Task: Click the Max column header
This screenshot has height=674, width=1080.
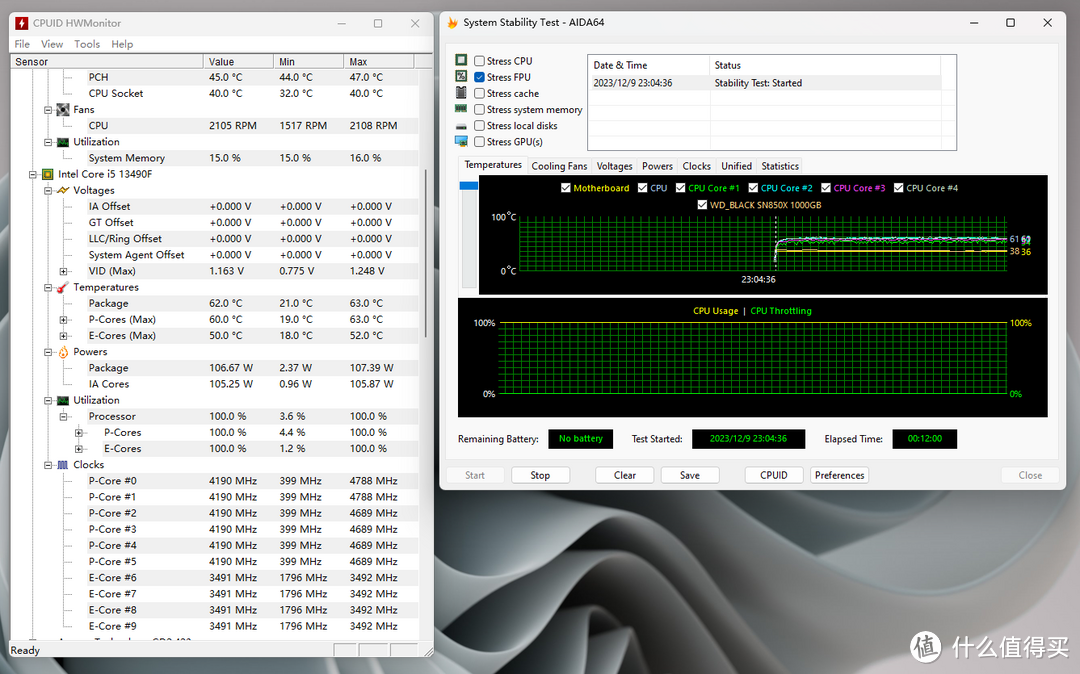Action: point(378,61)
